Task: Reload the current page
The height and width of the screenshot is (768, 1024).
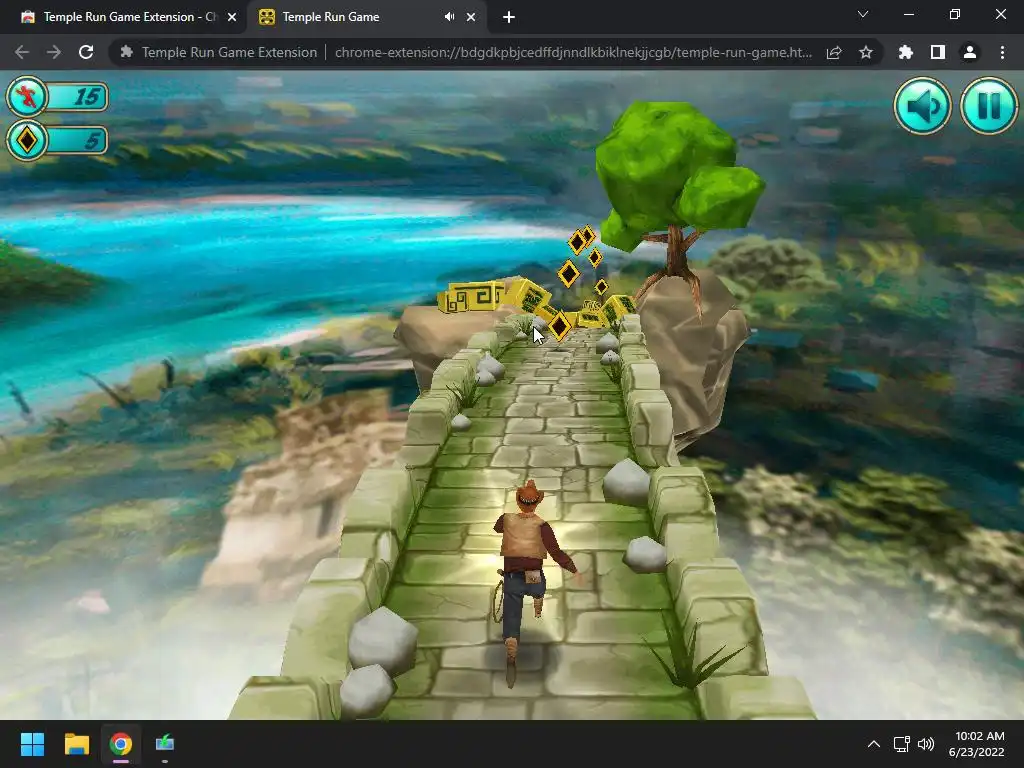Action: pos(86,52)
